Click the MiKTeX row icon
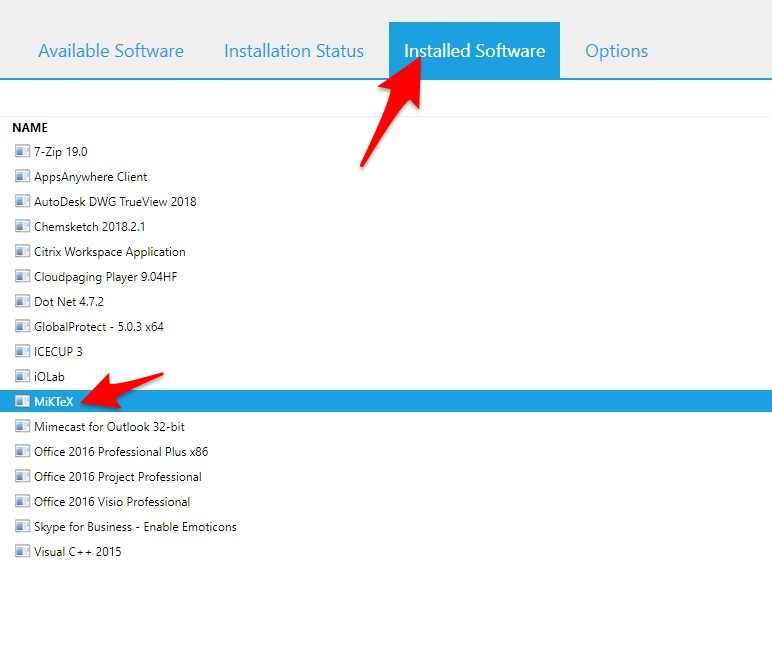This screenshot has height=647, width=772. 22,401
